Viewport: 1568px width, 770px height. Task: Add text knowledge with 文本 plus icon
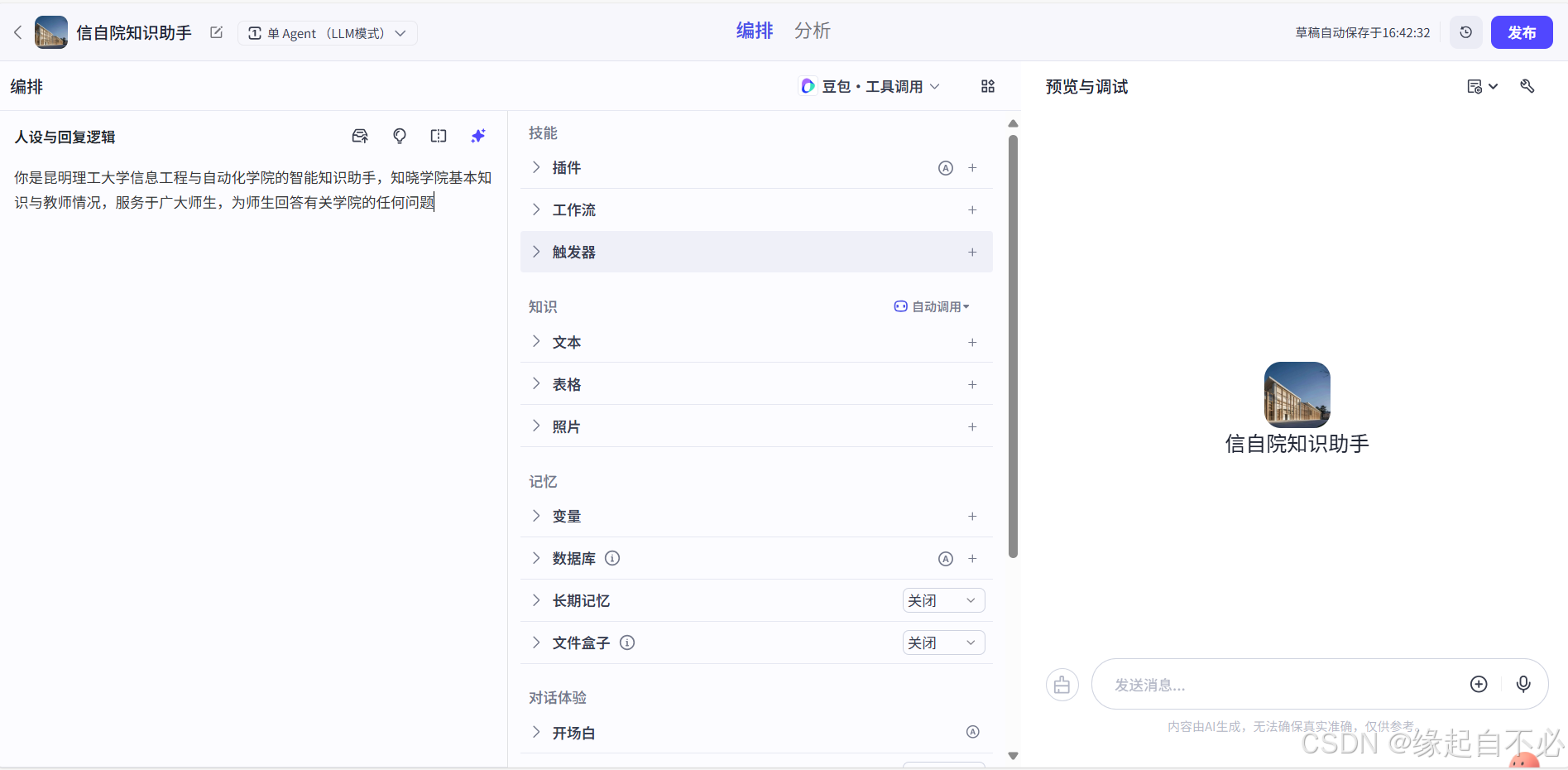point(972,343)
